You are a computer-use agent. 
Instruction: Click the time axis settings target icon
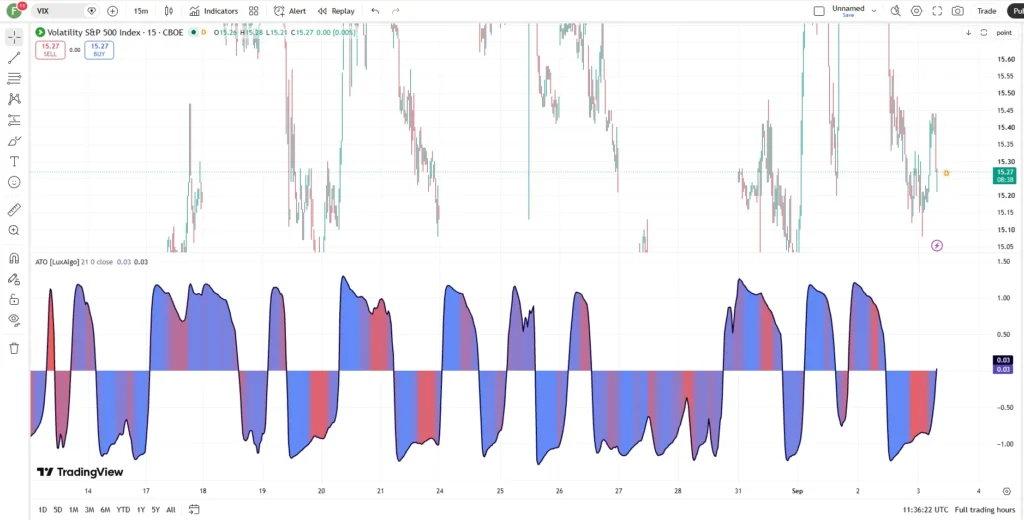(x=1006, y=491)
